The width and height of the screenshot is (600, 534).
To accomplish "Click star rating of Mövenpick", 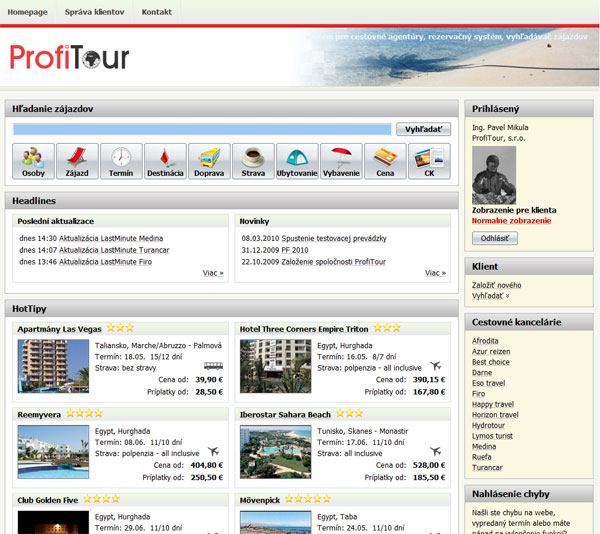I will click(x=308, y=499).
